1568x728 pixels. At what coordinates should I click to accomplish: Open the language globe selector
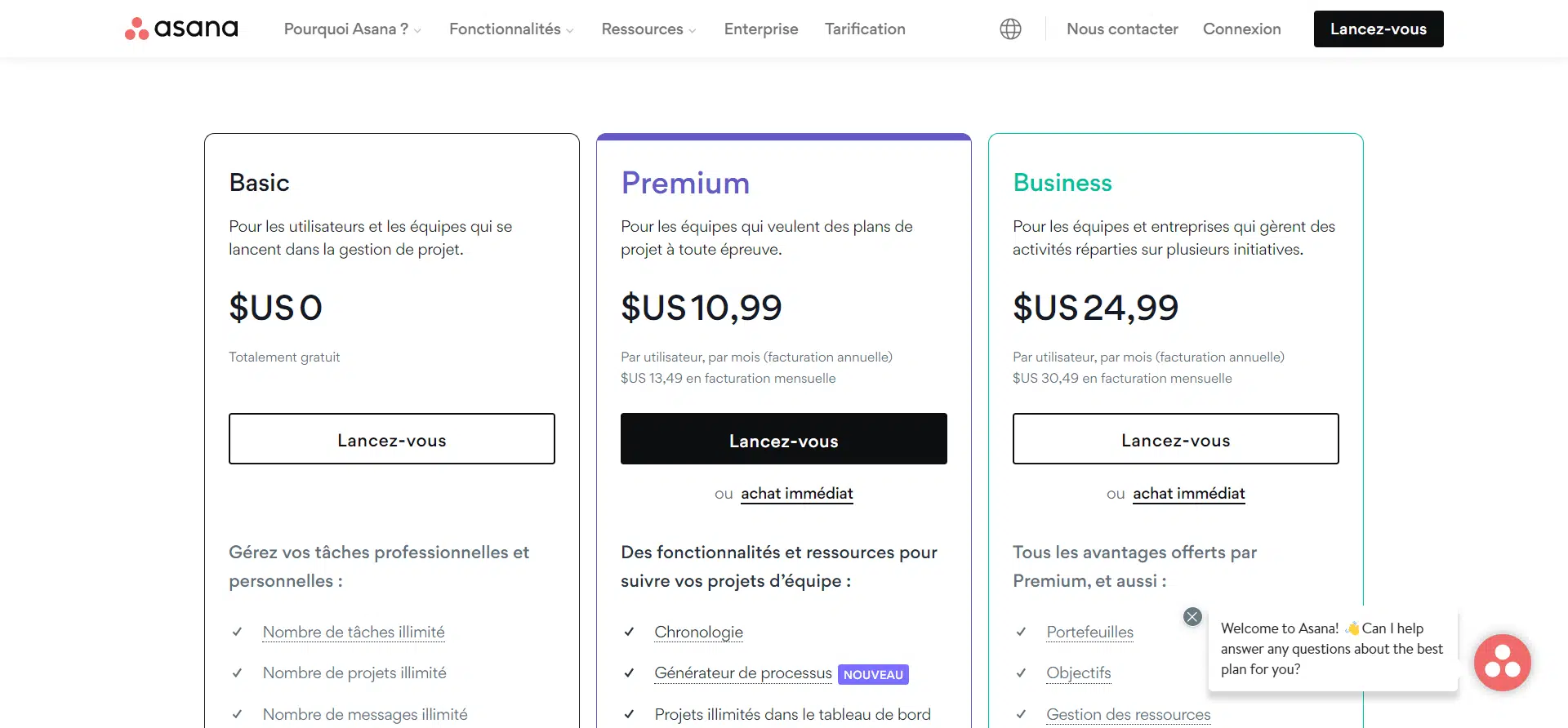[x=1010, y=29]
